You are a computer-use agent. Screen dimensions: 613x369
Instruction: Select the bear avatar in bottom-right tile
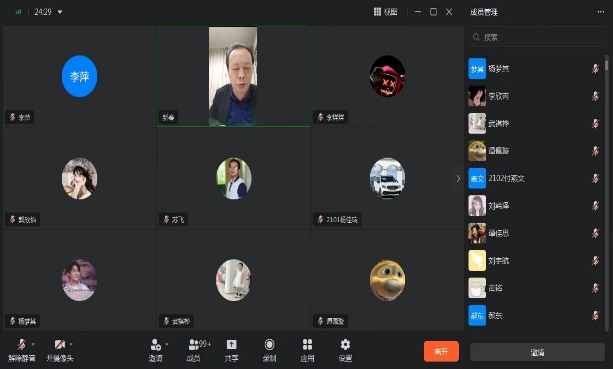coord(387,280)
